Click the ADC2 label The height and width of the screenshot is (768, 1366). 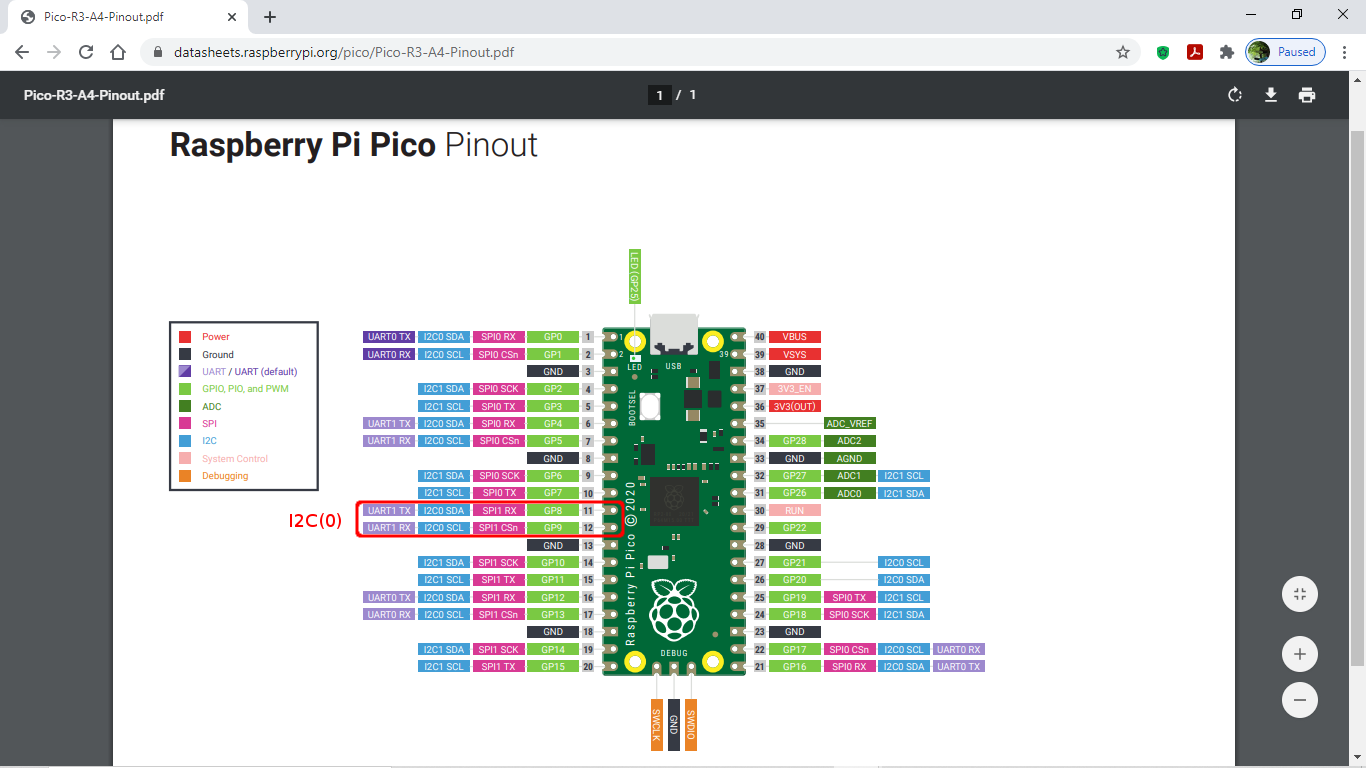tap(850, 441)
